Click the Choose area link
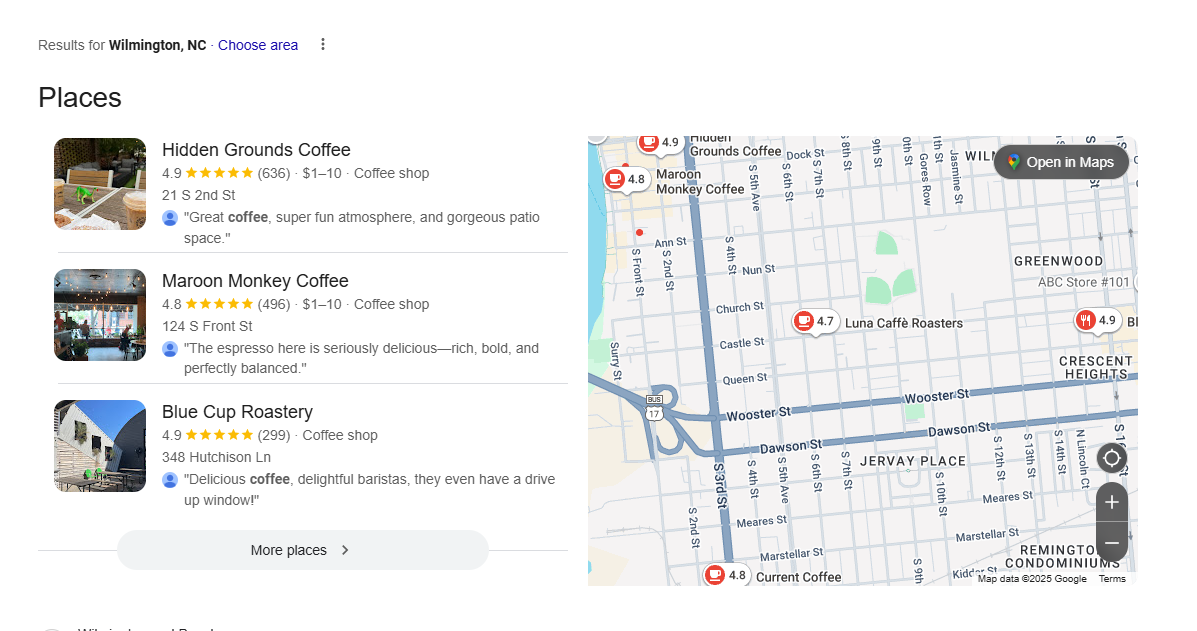 (x=258, y=45)
